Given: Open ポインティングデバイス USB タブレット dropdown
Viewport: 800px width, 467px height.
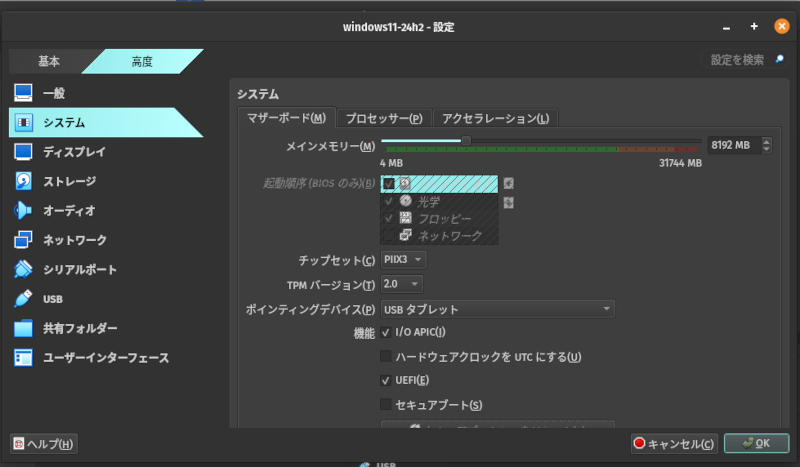Looking at the screenshot, I should (x=497, y=309).
